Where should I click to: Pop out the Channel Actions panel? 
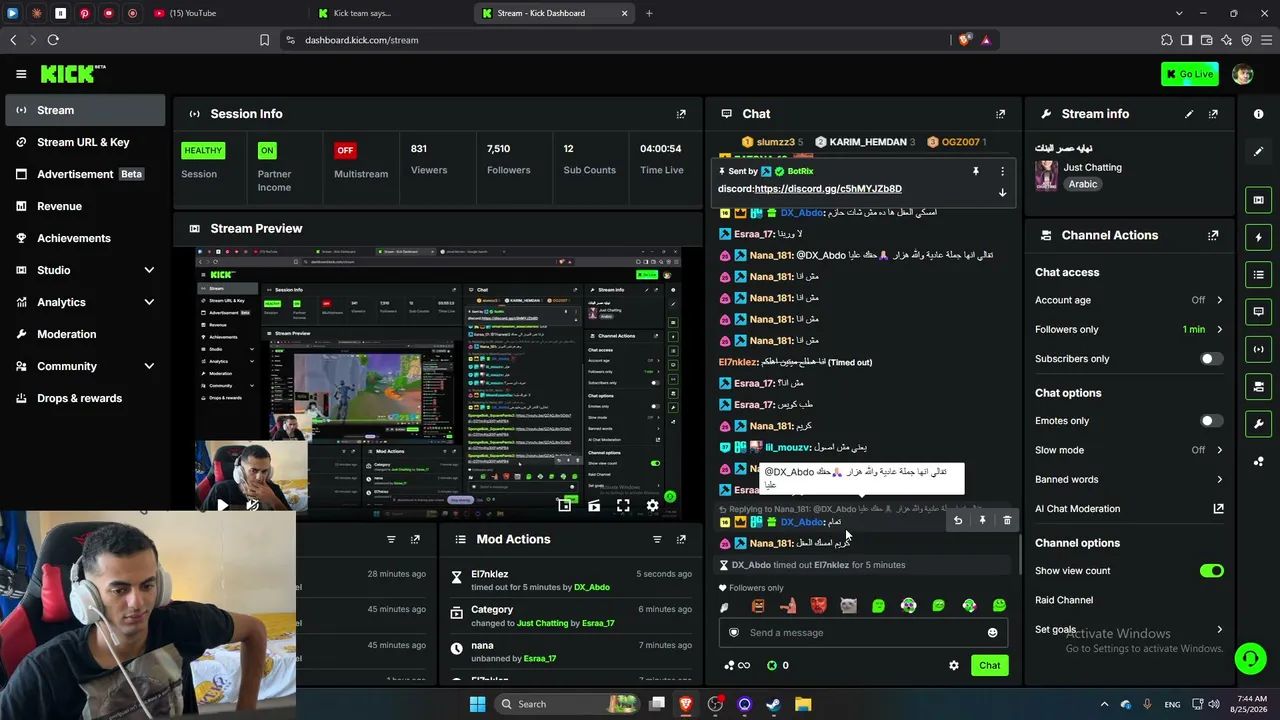[x=1213, y=236]
